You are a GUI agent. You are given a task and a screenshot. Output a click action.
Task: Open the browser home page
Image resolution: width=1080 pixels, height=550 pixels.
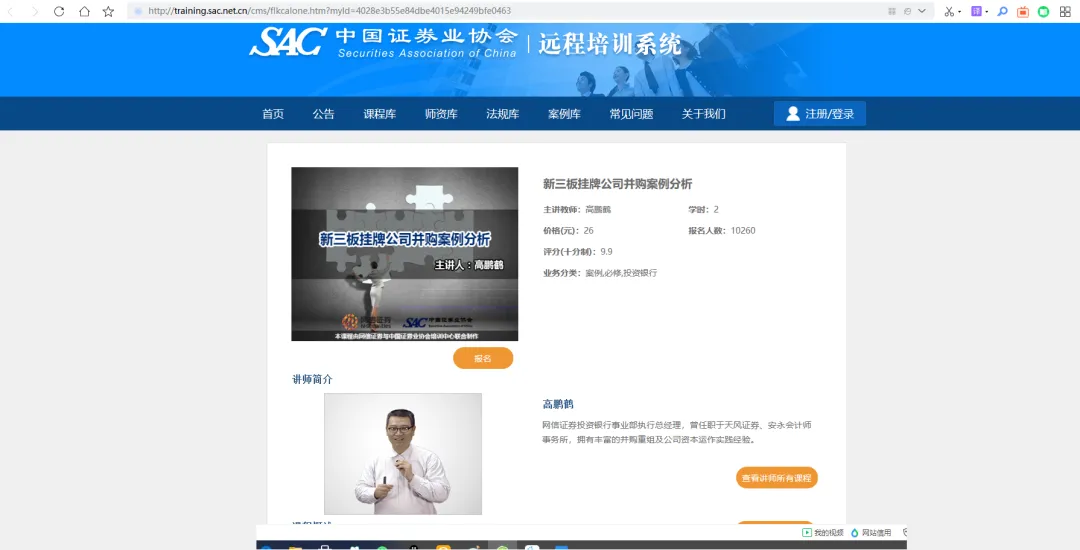coord(84,11)
